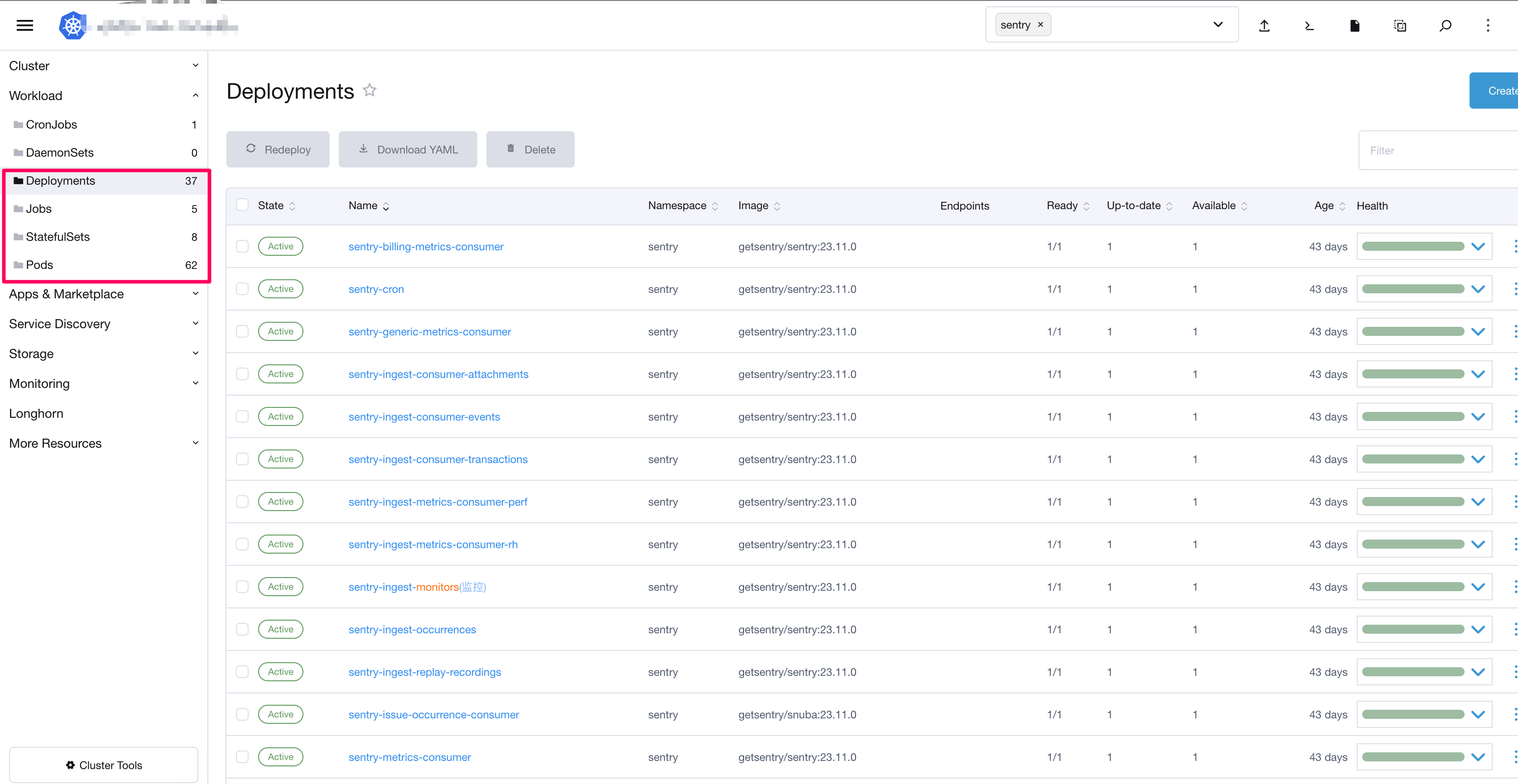The width and height of the screenshot is (1518, 784).
Task: Check the sentry-ingest-consumer-events row checkbox
Action: [242, 416]
